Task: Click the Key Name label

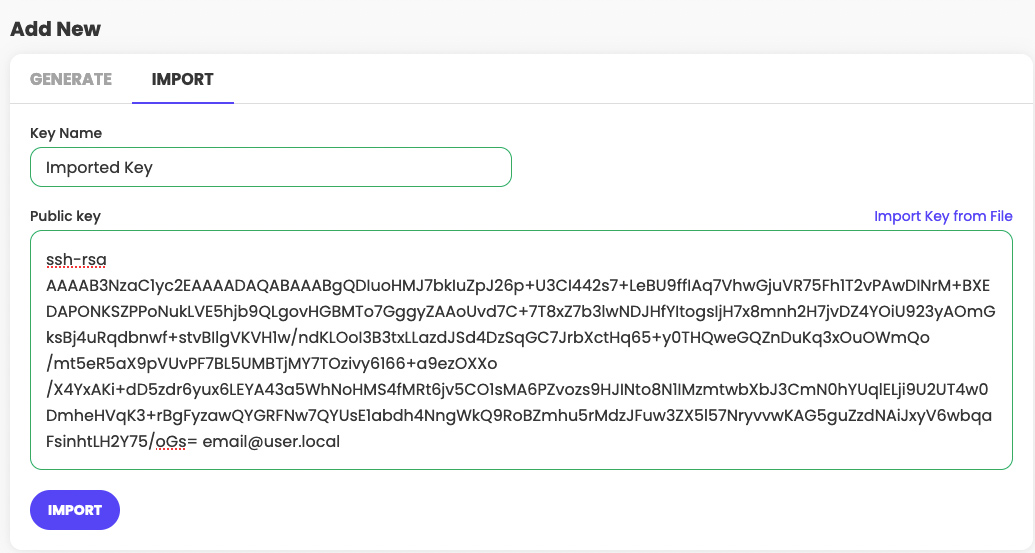Action: pyautogui.click(x=66, y=133)
